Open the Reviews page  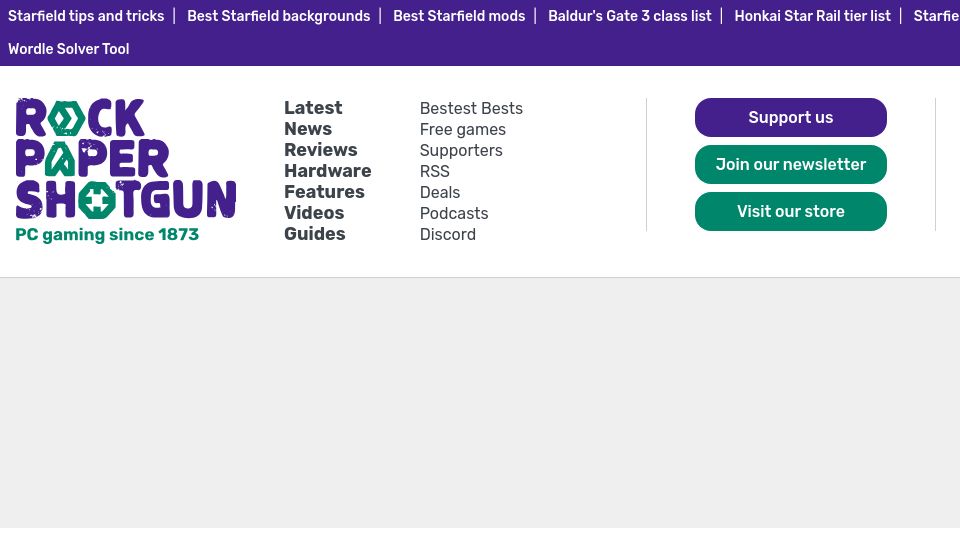321,149
